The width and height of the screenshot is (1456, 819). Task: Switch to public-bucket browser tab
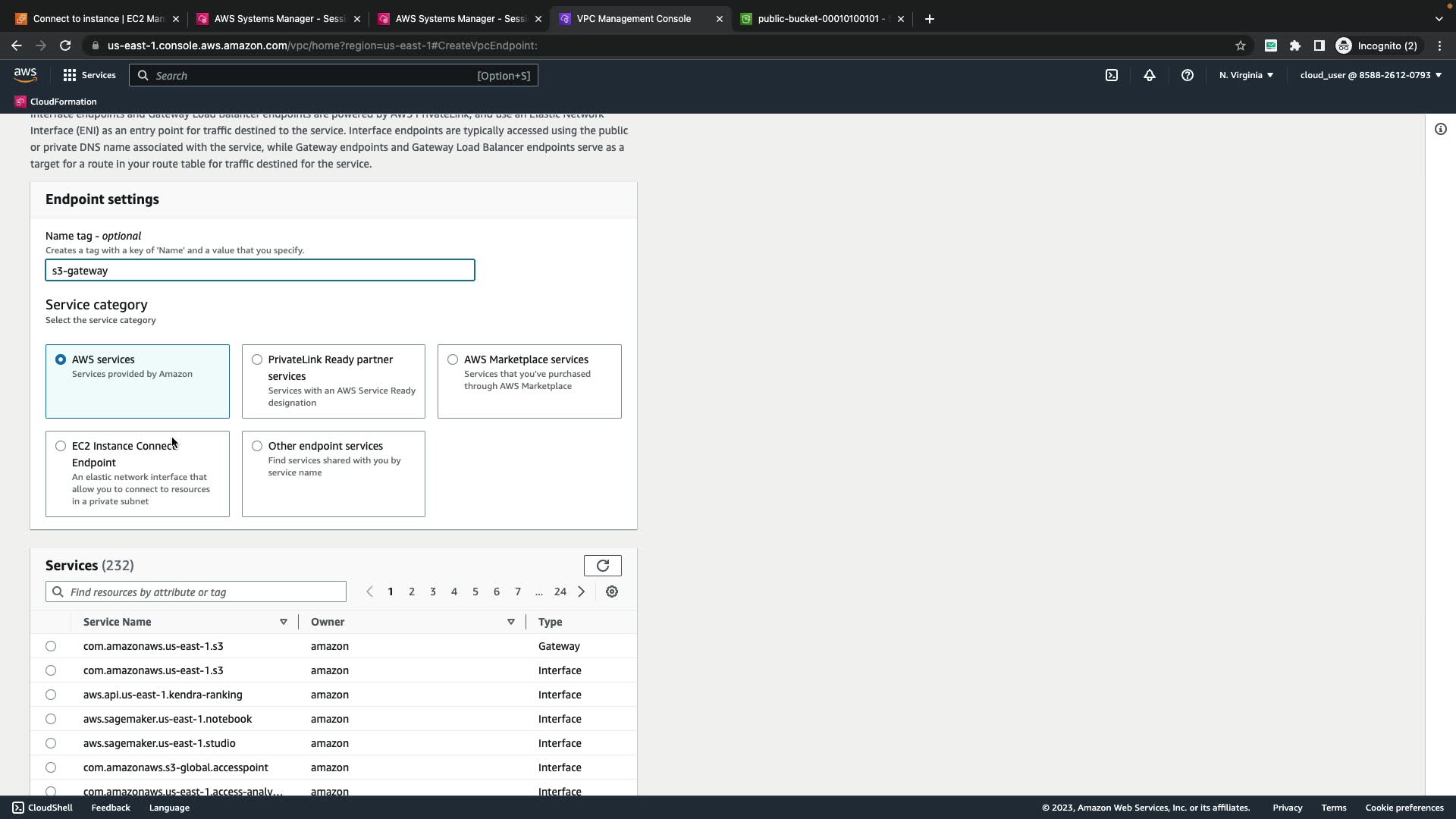tap(820, 19)
